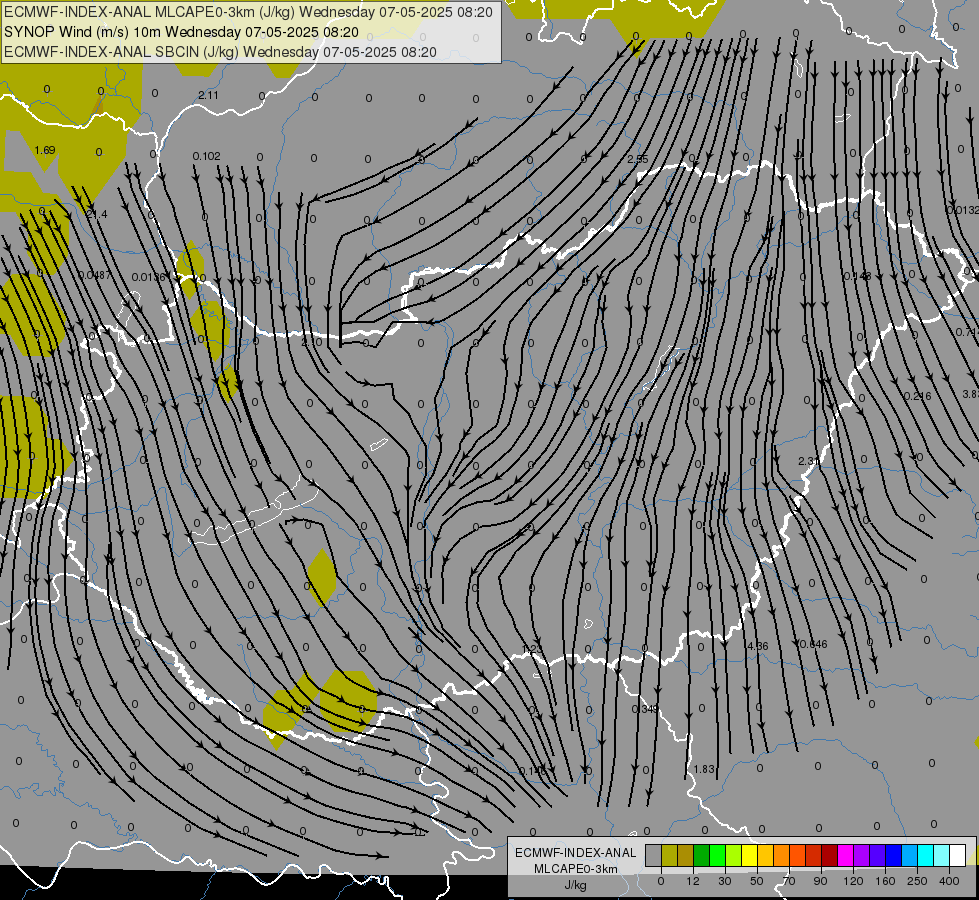Select the '400' legend scale value
Screen dimensions: 979x900
coord(949,881)
